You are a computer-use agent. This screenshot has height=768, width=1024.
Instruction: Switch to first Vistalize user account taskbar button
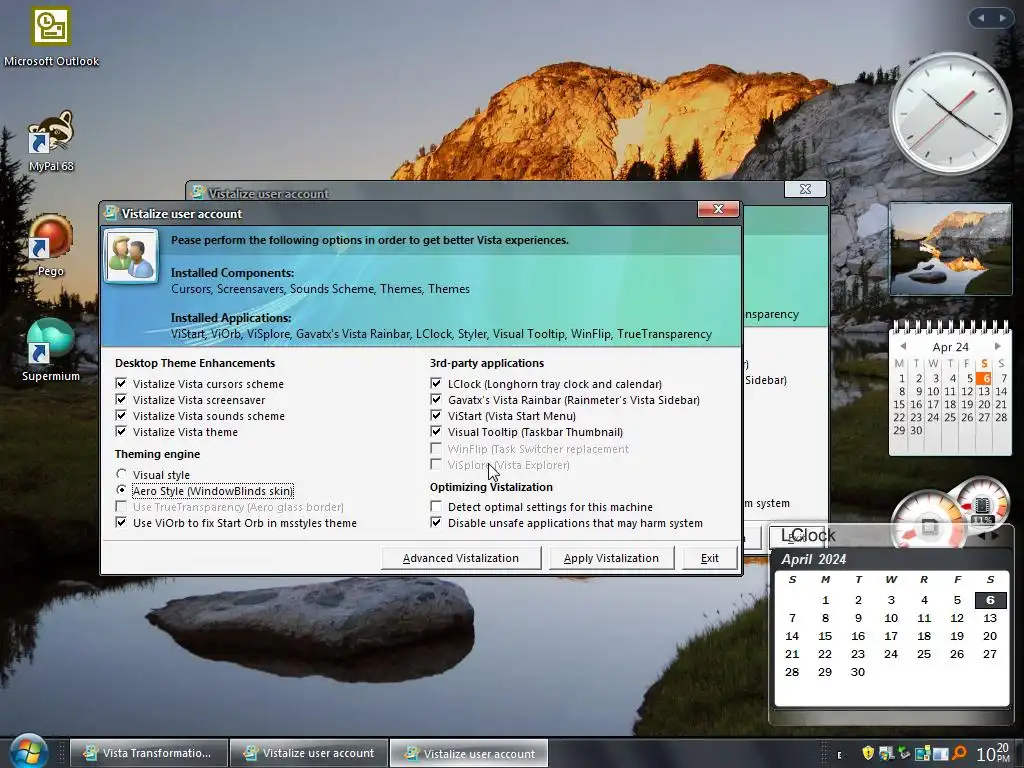point(309,753)
